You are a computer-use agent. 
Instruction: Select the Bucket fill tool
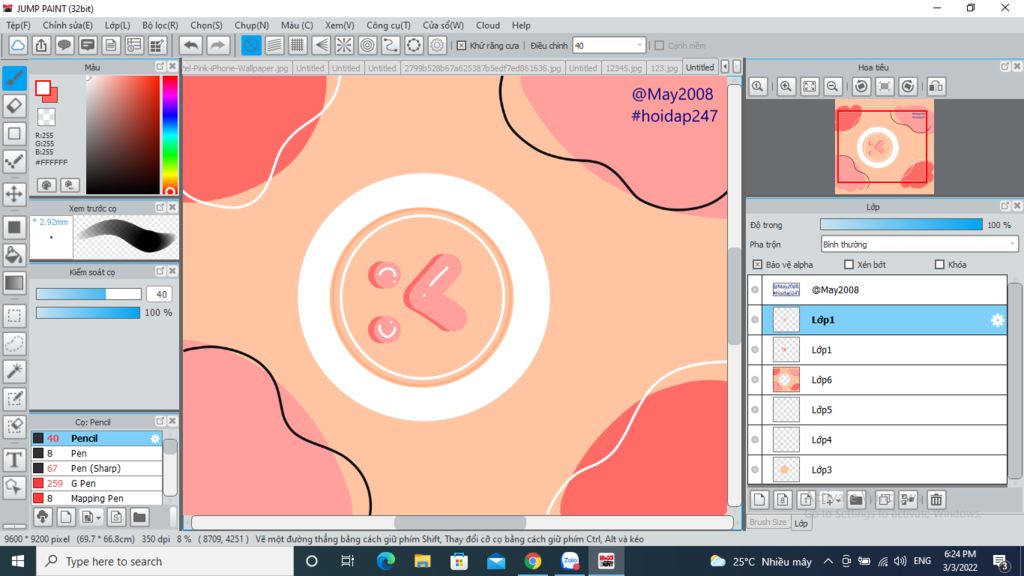(x=14, y=255)
